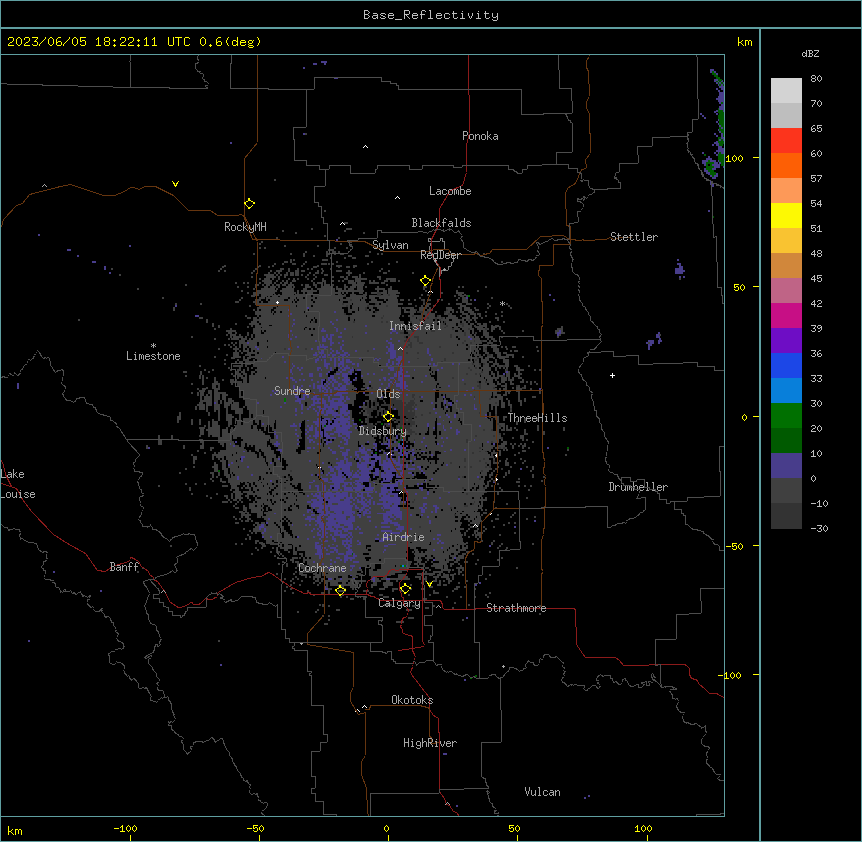Select the Lacombe label
This screenshot has height=842, width=862.
click(450, 191)
